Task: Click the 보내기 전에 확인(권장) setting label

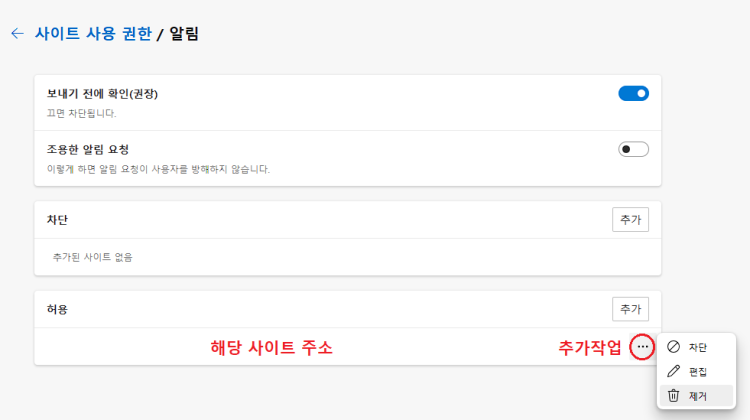Action: pyautogui.click(x=102, y=94)
